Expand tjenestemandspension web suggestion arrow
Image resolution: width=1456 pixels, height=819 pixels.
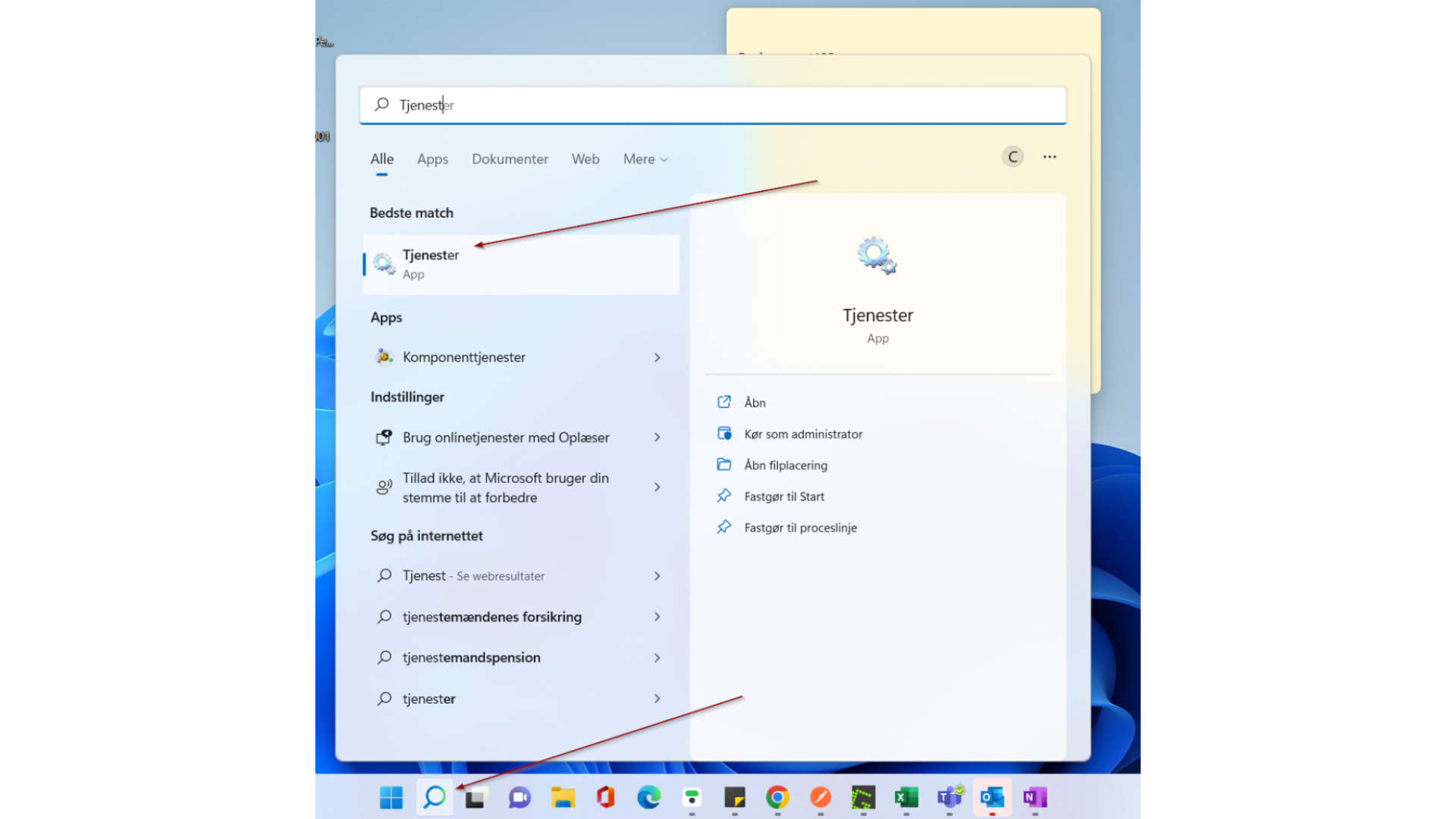657,657
